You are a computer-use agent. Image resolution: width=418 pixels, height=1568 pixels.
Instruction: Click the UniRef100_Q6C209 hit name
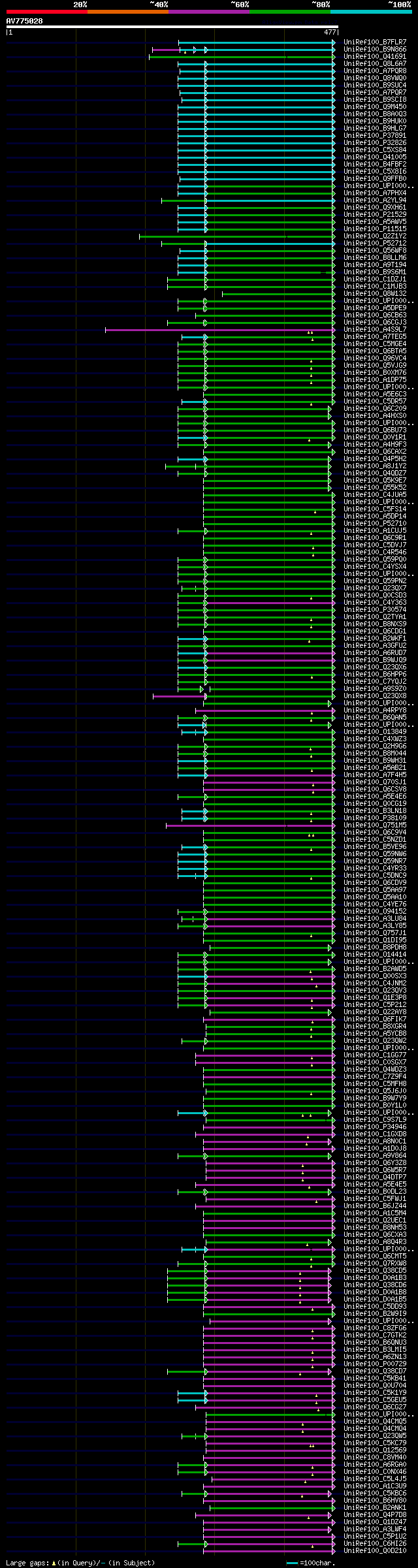pos(375,408)
